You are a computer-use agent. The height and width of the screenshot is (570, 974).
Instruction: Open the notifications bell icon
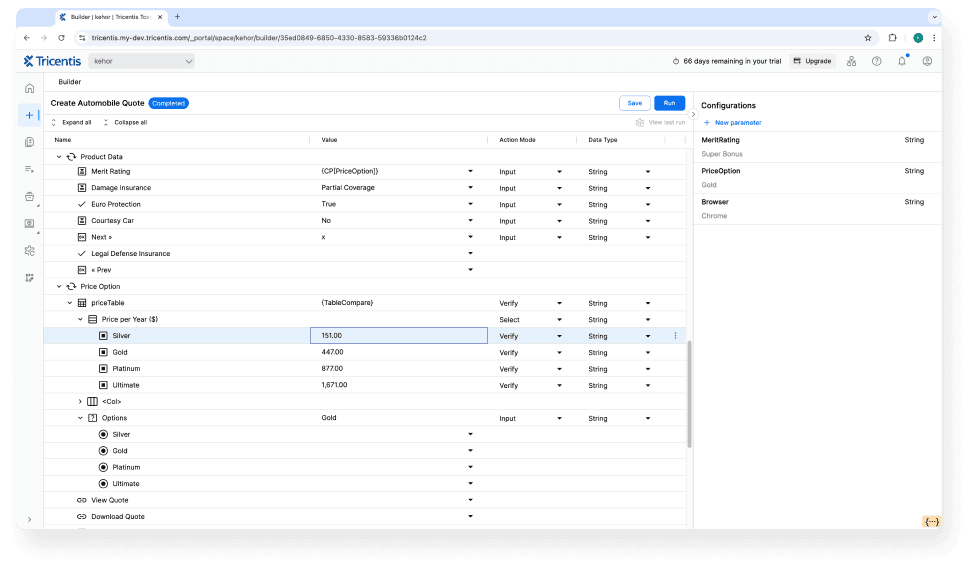[902, 61]
